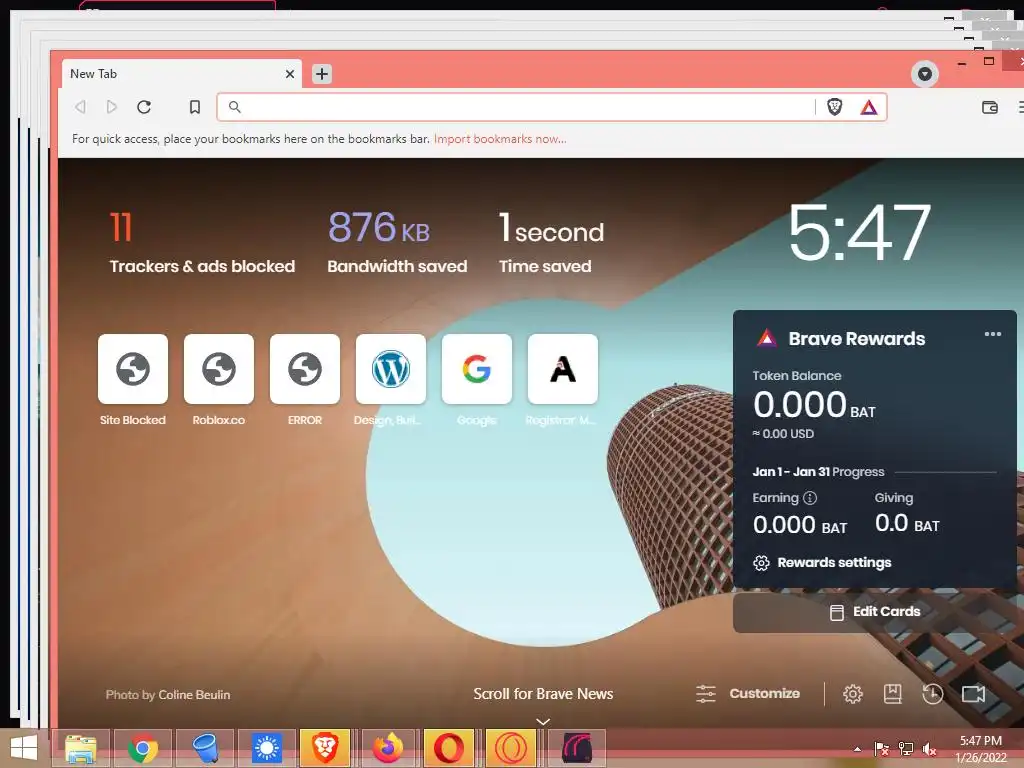This screenshot has width=1024, height=768.
Task: Start Brave Talk video call icon
Action: pyautogui.click(x=973, y=694)
